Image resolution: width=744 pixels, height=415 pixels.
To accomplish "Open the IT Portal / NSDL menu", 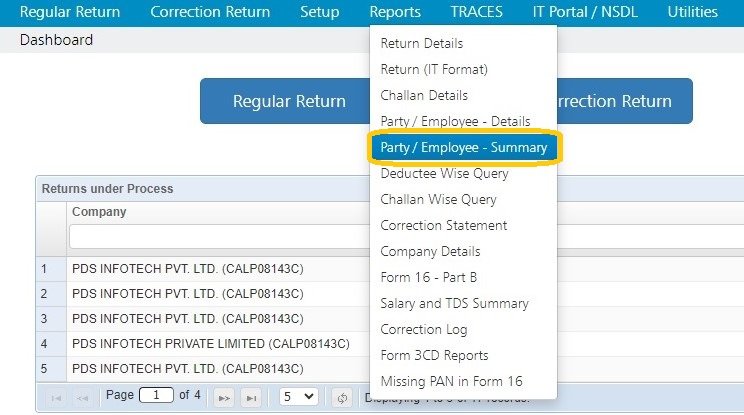I will [585, 12].
